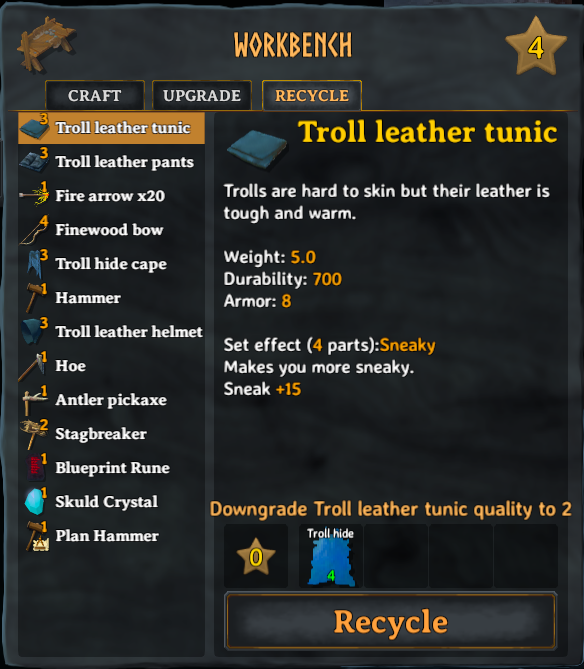Viewport: 584px width, 669px height.
Task: Click the Recycle button
Action: tap(391, 621)
